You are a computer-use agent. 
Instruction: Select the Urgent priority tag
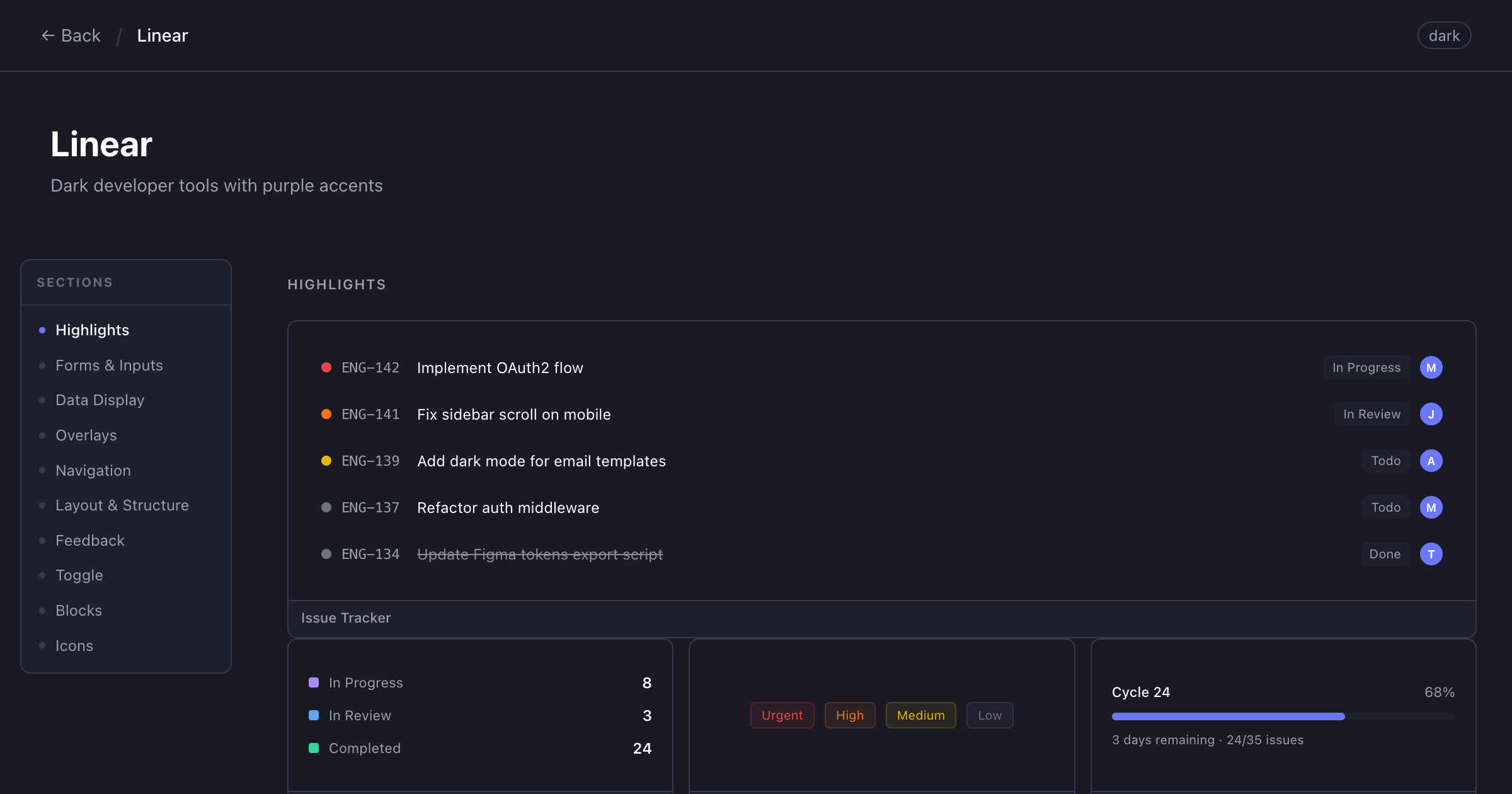coord(782,715)
